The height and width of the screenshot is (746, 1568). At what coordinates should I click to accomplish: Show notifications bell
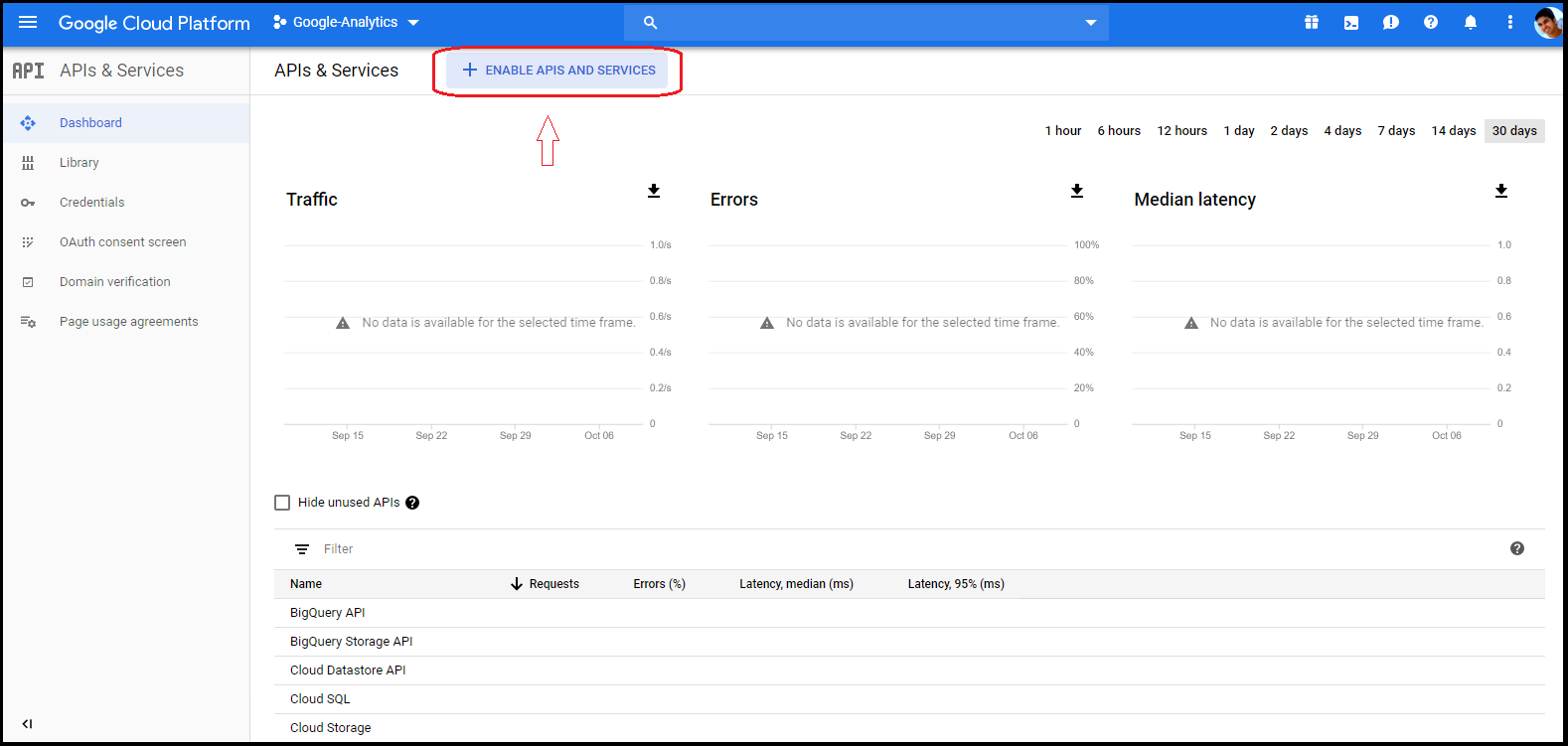(1471, 22)
